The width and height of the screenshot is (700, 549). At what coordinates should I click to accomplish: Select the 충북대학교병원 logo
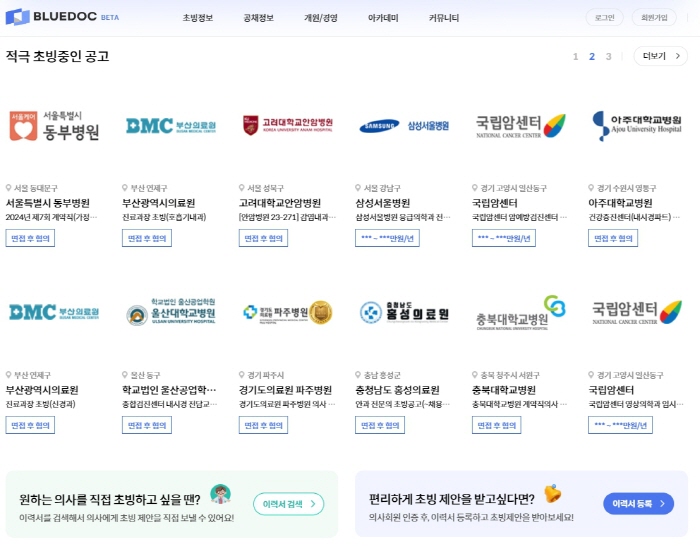pyautogui.click(x=521, y=312)
